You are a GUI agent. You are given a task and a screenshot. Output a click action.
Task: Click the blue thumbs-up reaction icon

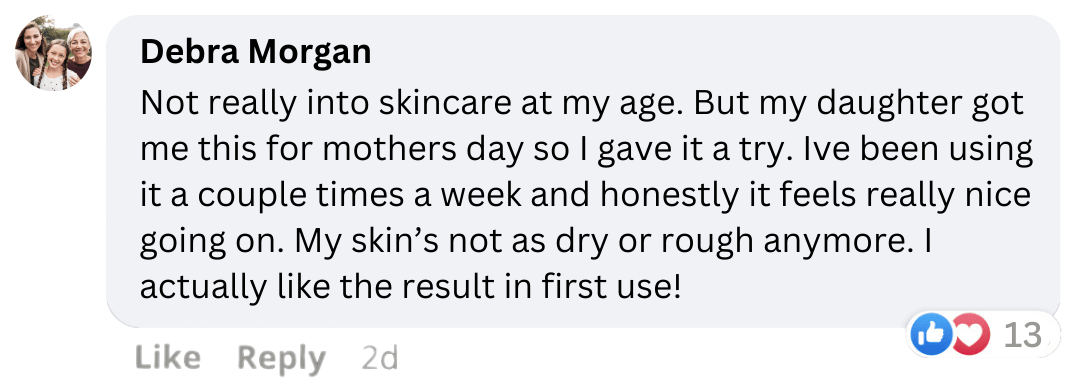click(x=931, y=334)
